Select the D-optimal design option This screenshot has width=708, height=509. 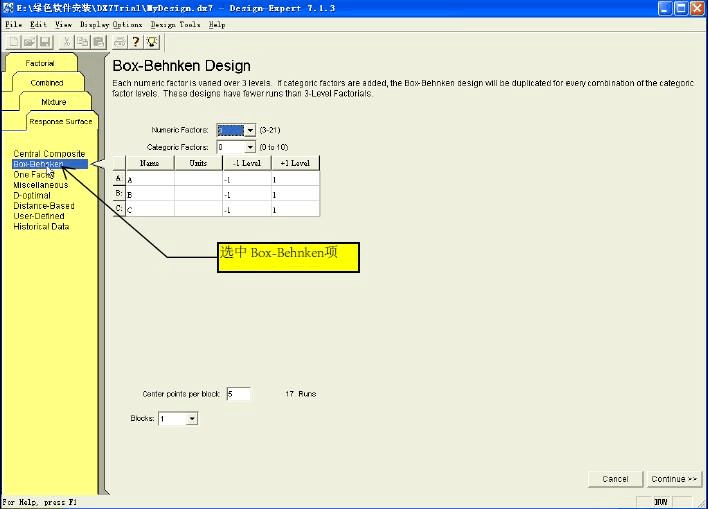[32, 196]
